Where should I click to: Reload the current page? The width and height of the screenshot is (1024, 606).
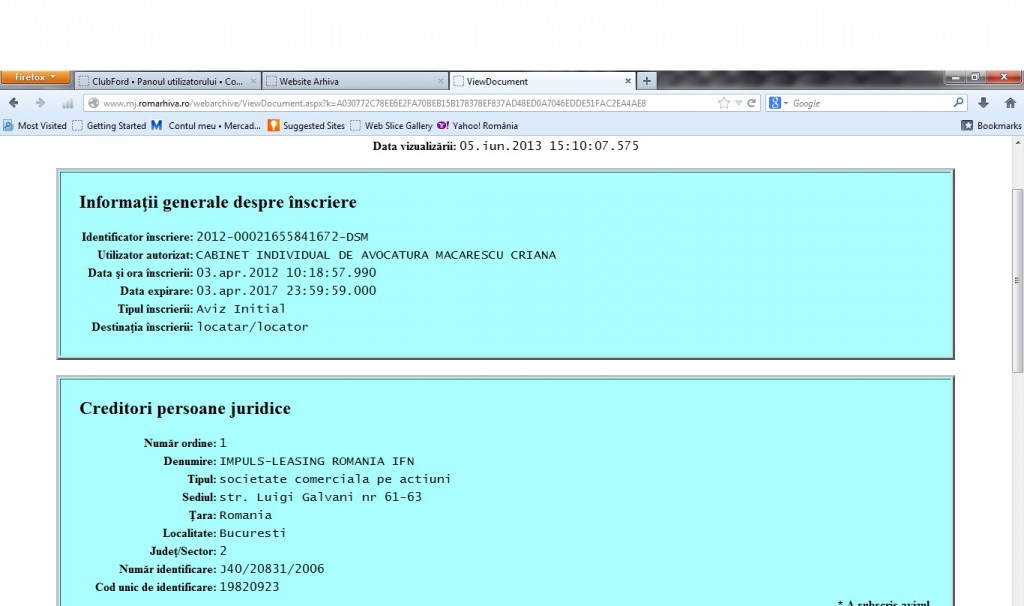[751, 103]
